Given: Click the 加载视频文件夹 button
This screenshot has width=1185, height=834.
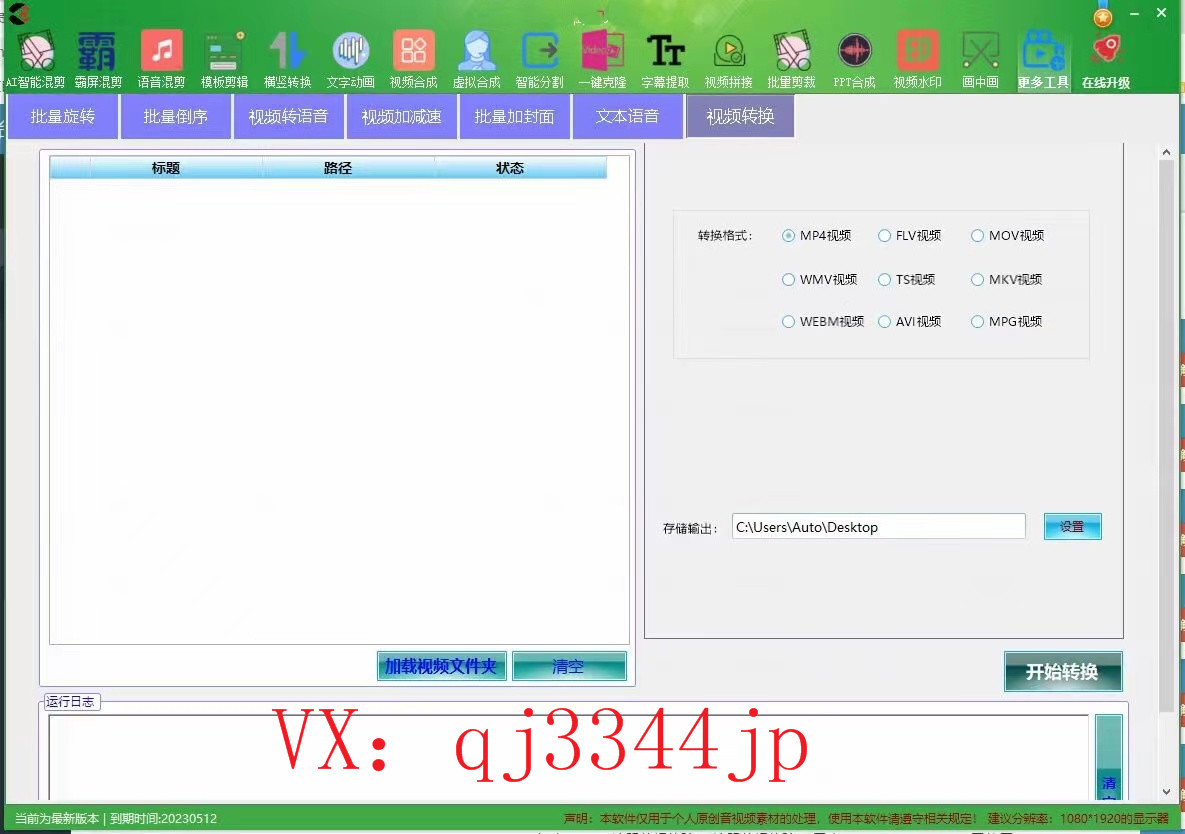Looking at the screenshot, I should coord(441,666).
